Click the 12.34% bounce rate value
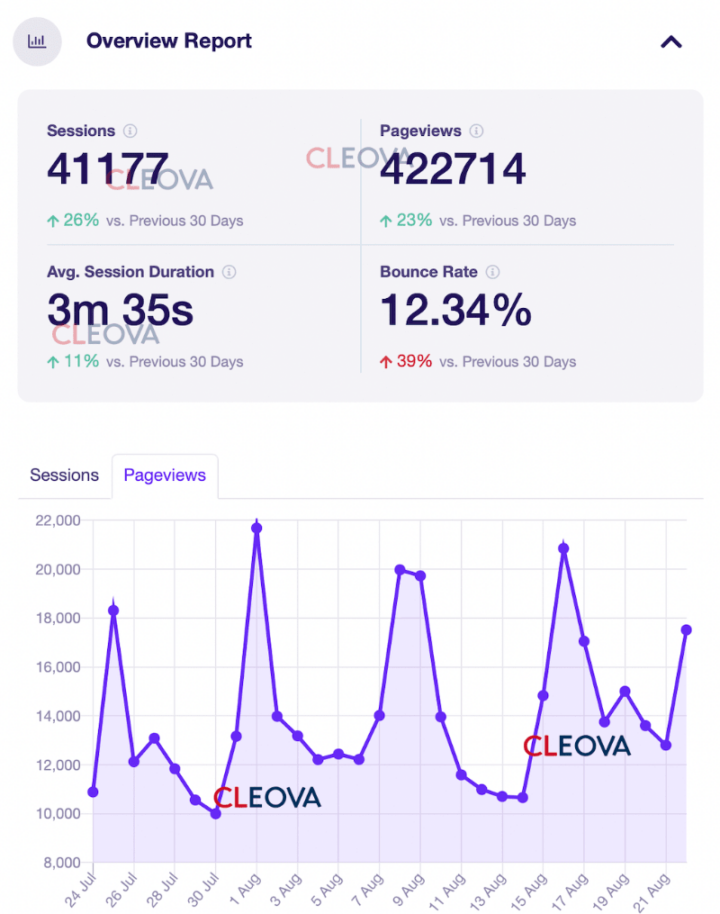 [456, 310]
